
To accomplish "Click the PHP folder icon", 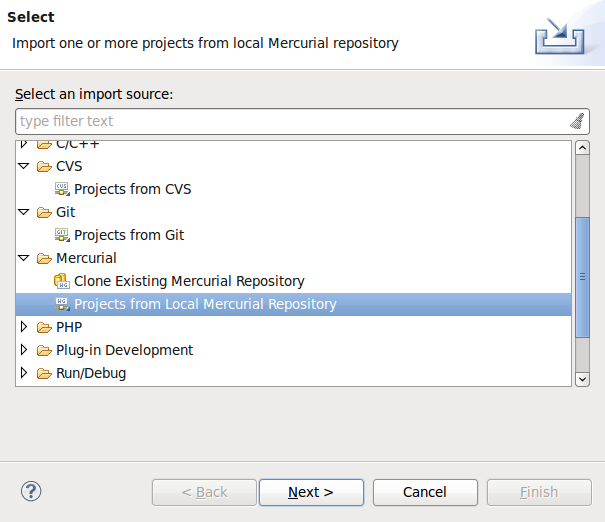I will pos(44,327).
